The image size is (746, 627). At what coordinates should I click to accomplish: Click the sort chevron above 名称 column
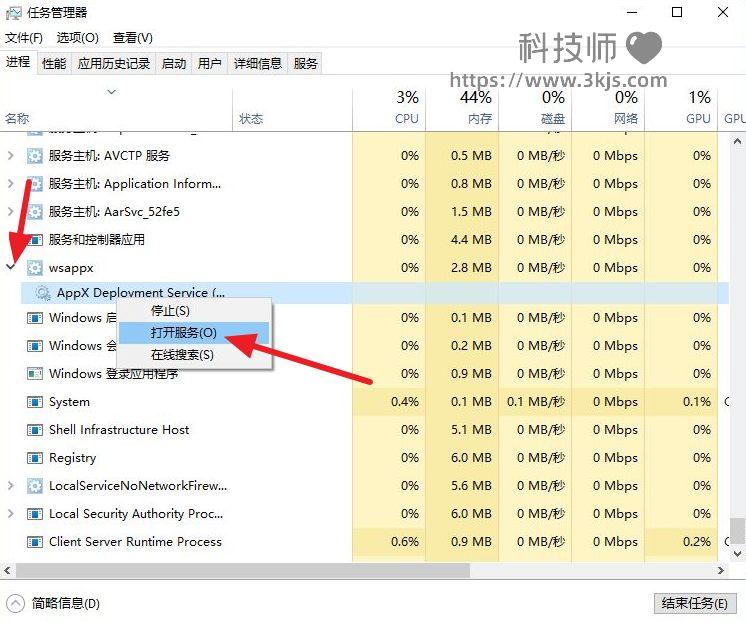pyautogui.click(x=111, y=92)
